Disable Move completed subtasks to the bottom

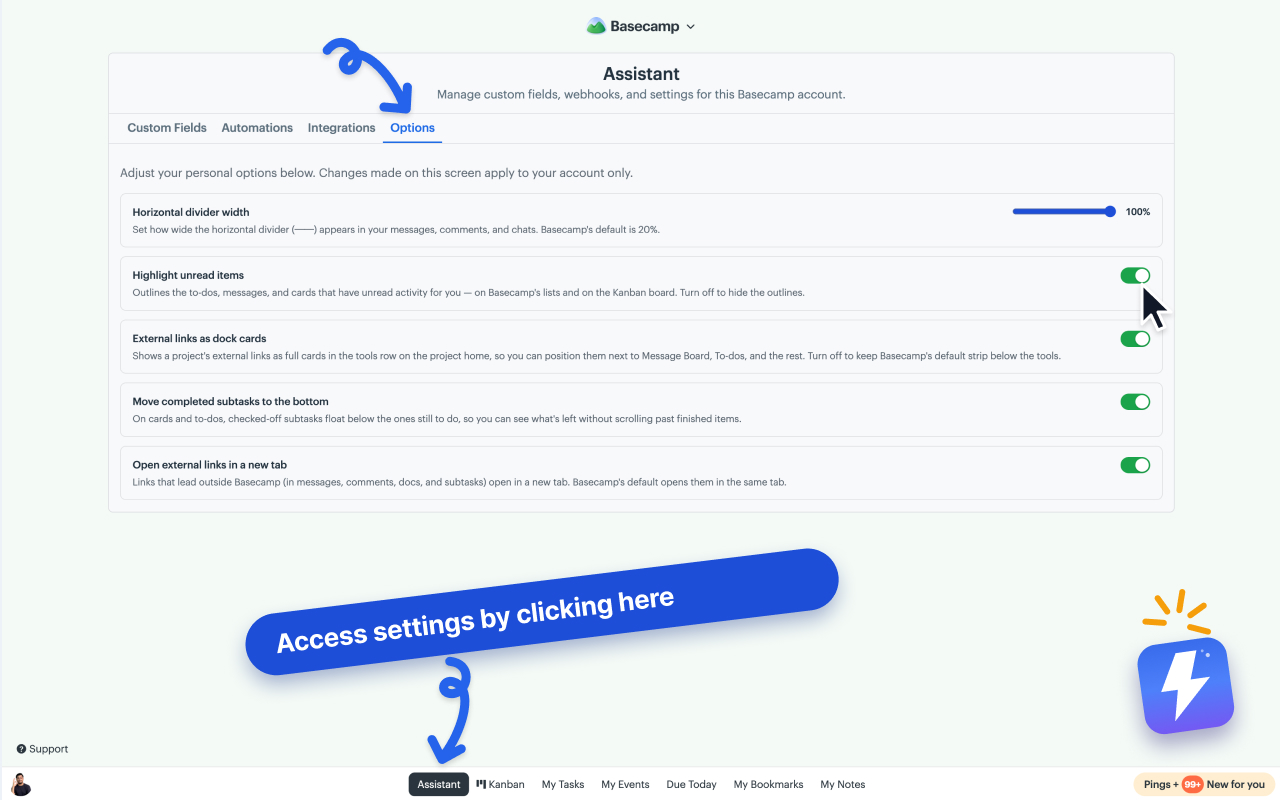coord(1135,402)
